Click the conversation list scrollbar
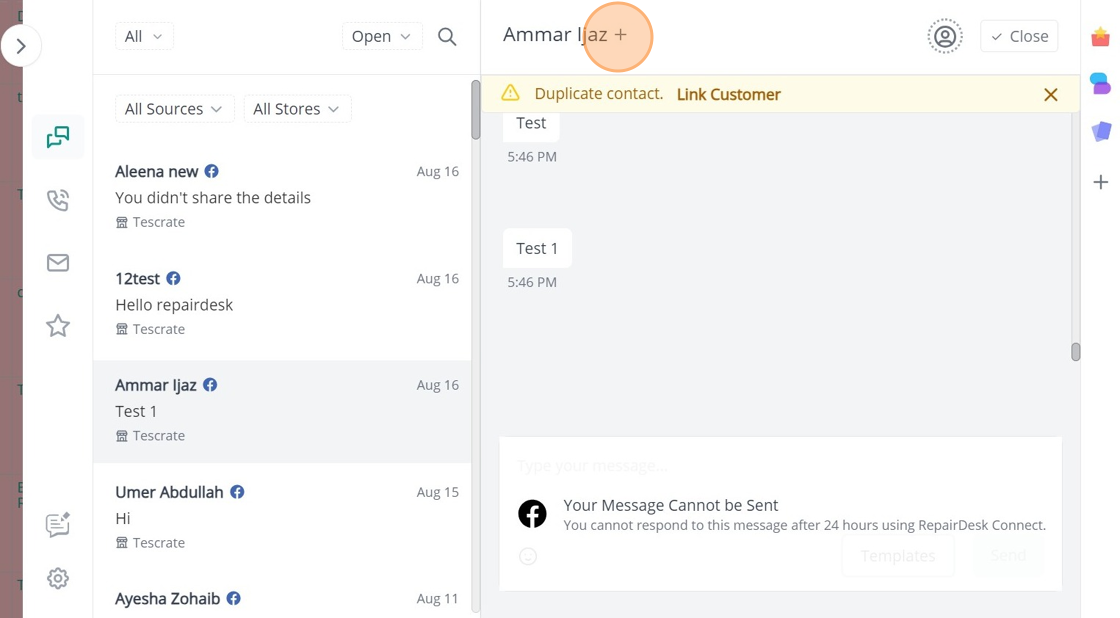This screenshot has height=618, width=1120. (x=476, y=110)
